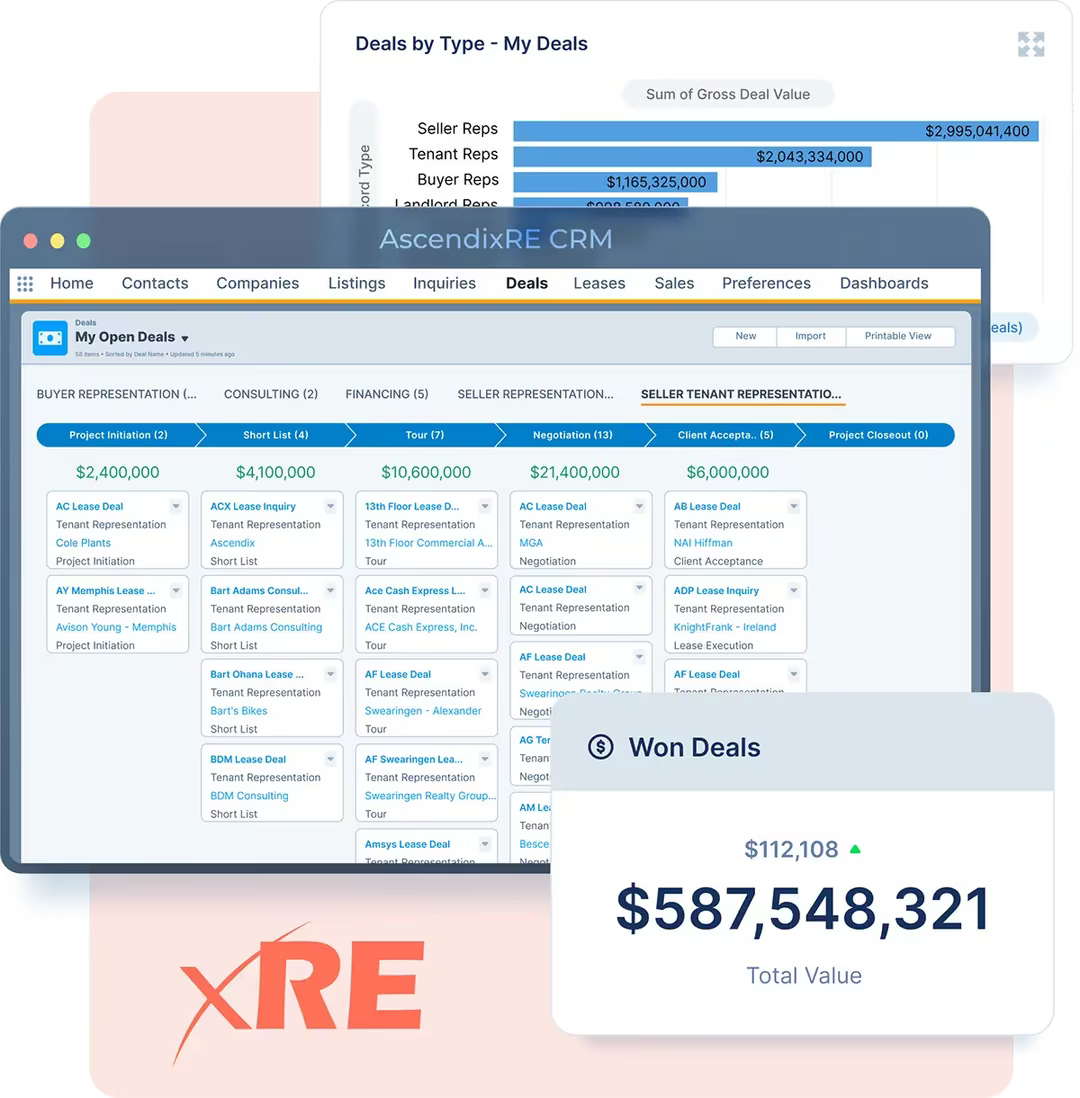Switch to Buyer Representation tab

116,394
